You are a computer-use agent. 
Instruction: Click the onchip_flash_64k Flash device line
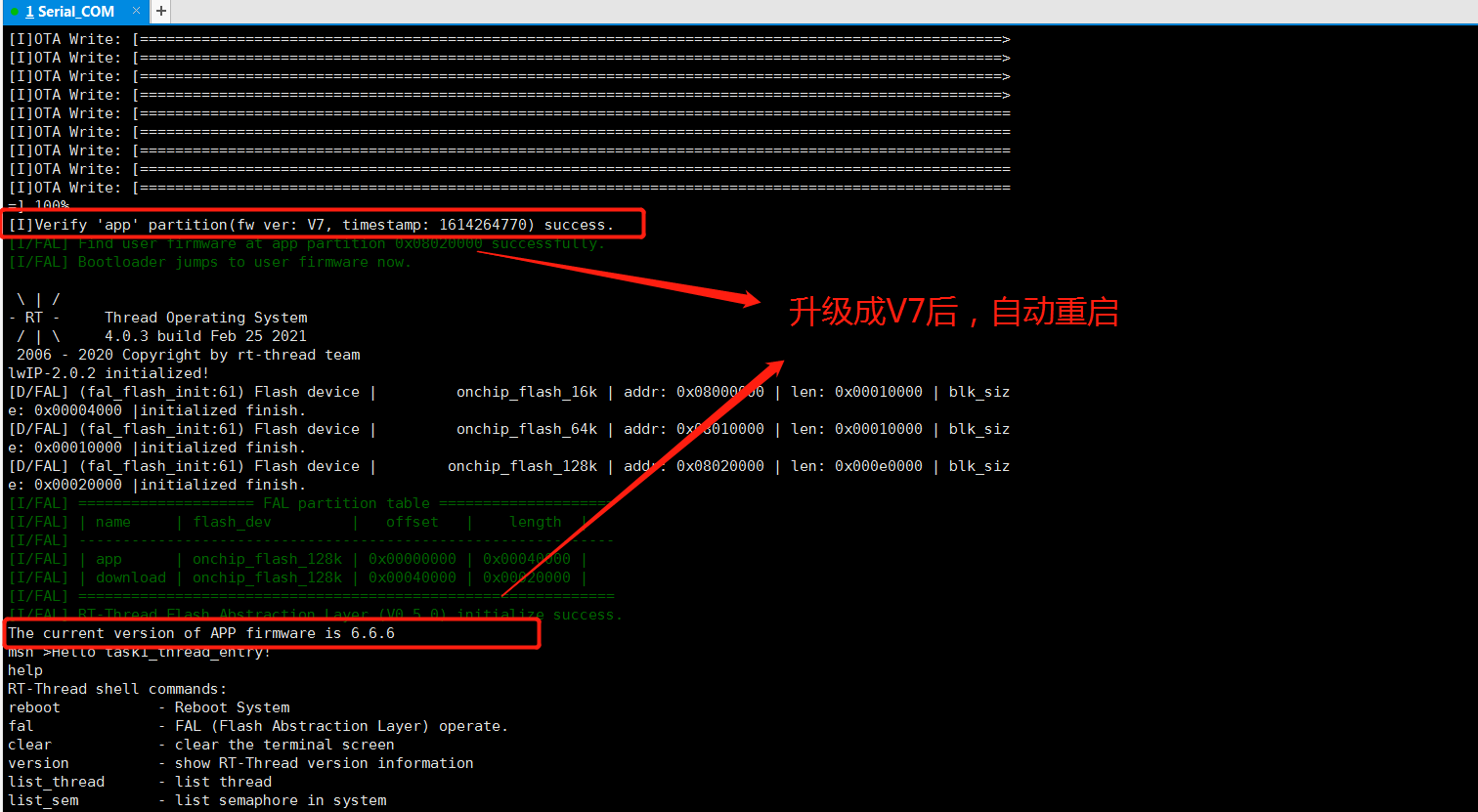(x=508, y=429)
